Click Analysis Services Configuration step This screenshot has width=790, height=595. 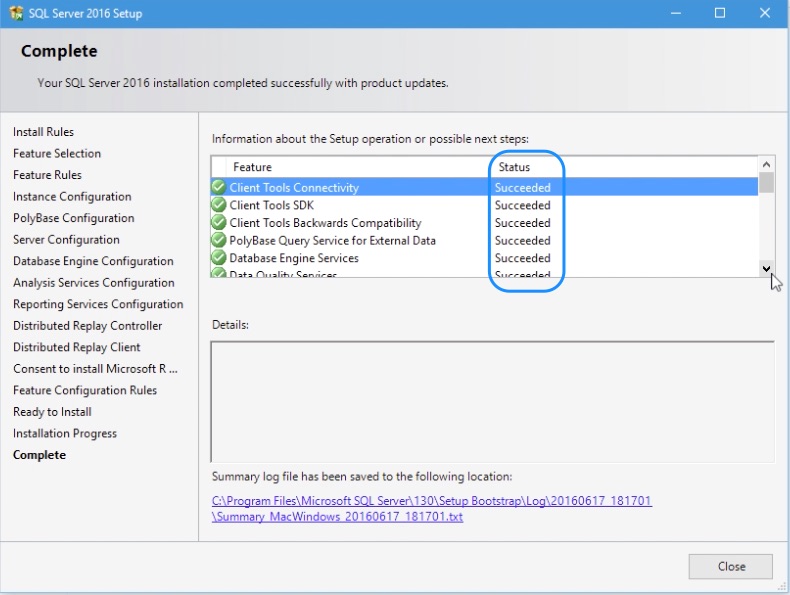pos(94,283)
